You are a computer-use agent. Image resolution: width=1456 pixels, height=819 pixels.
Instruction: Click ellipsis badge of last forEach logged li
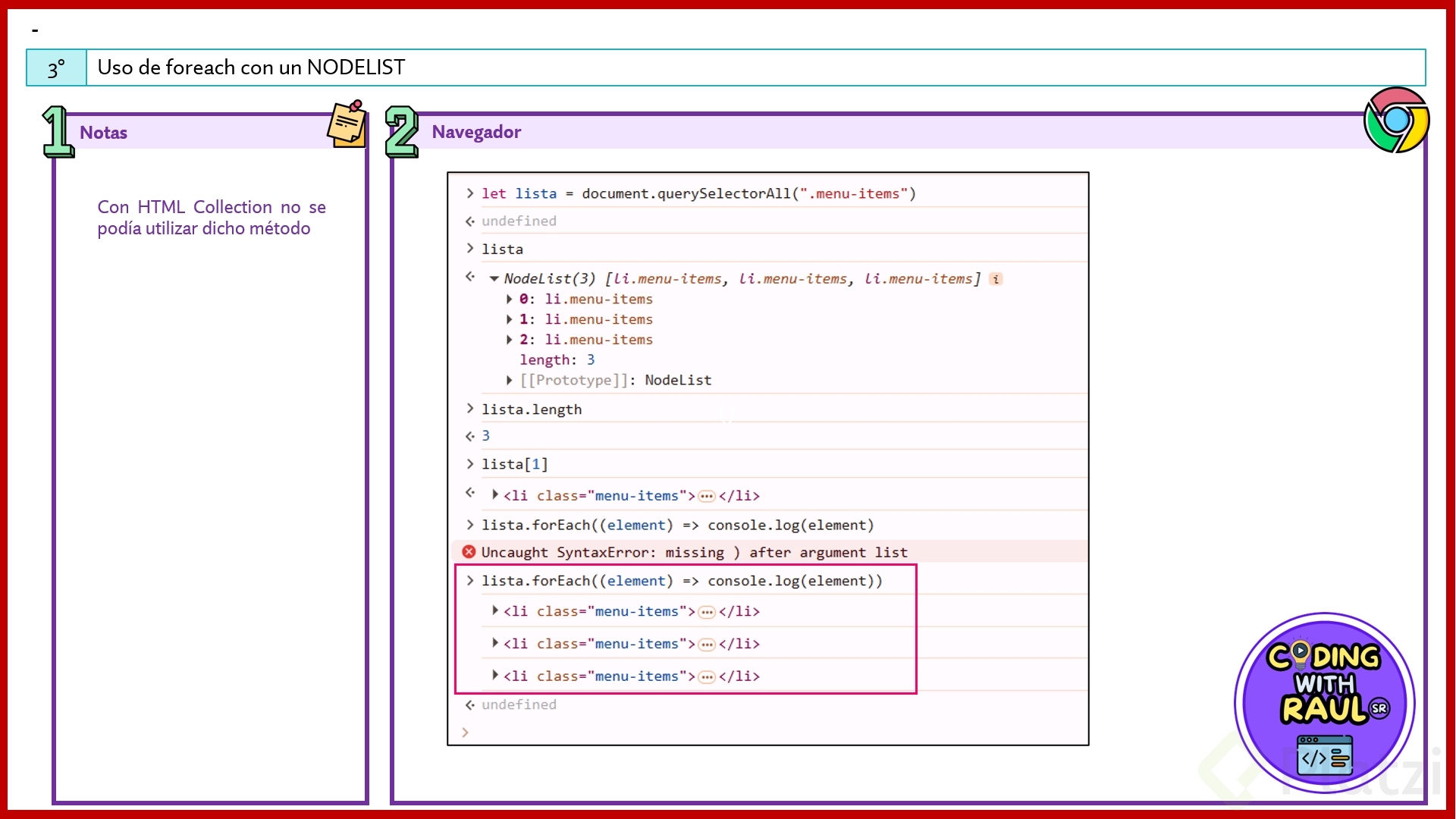707,676
